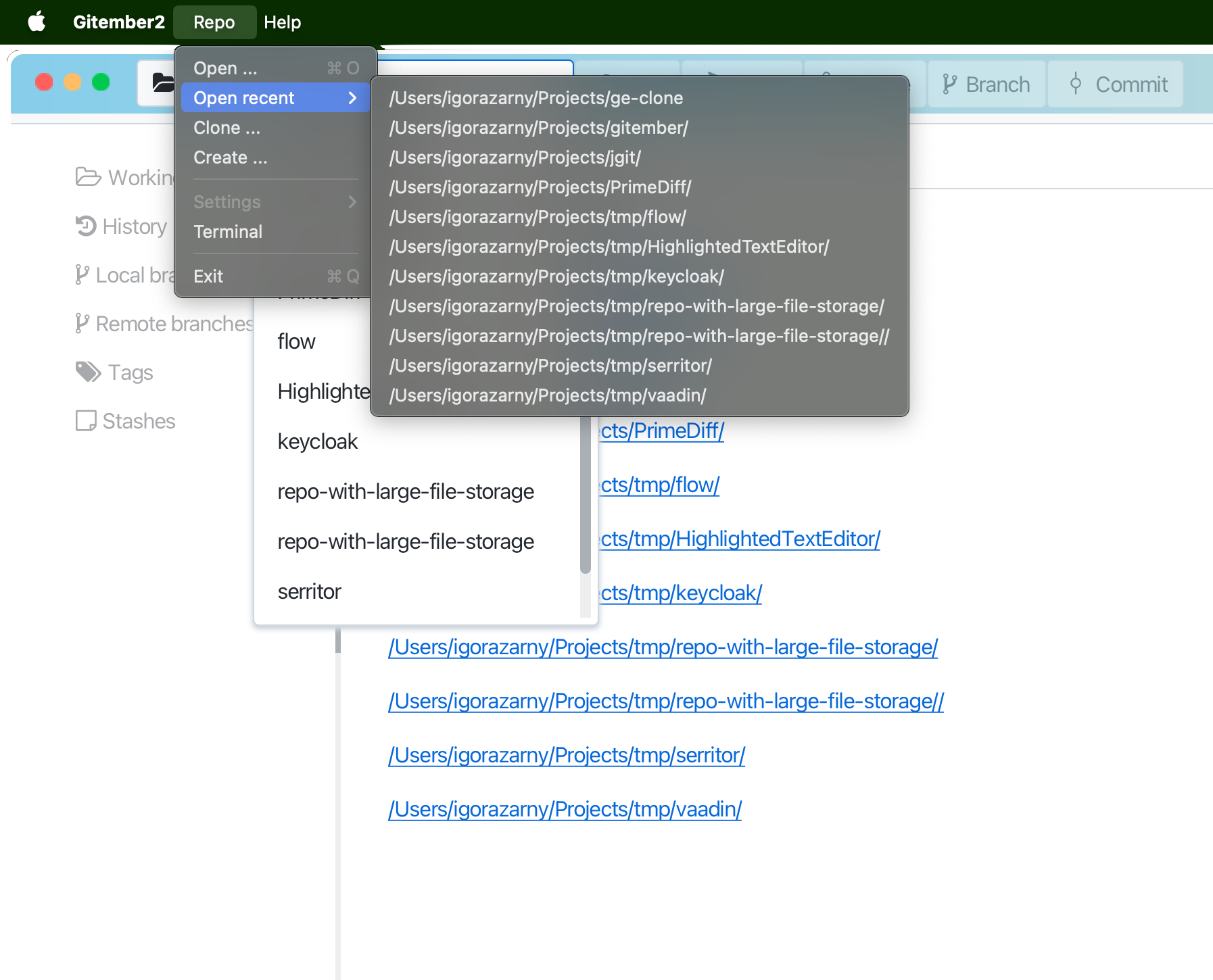
Task: Open the tmp/keycloak/ hyperlink
Action: pyautogui.click(x=681, y=593)
